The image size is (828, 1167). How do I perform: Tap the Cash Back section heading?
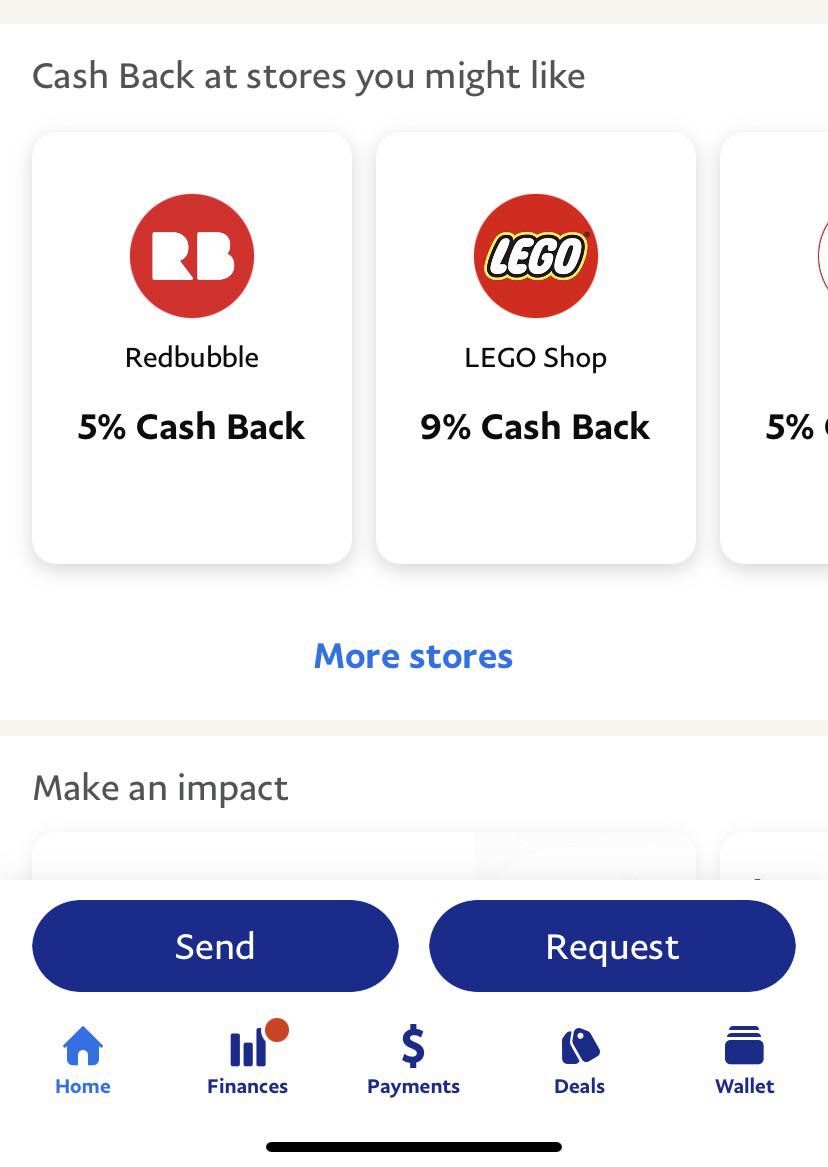click(308, 75)
